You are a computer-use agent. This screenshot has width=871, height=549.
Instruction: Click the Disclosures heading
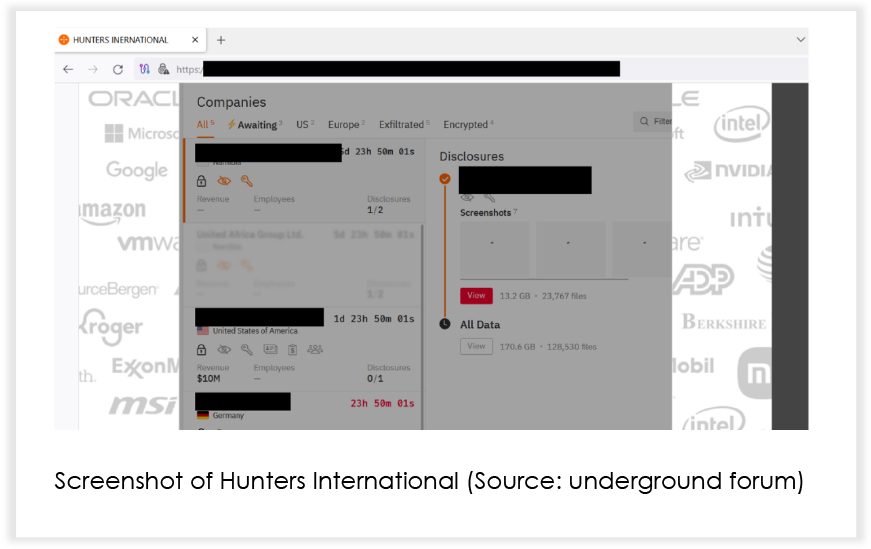(x=472, y=157)
